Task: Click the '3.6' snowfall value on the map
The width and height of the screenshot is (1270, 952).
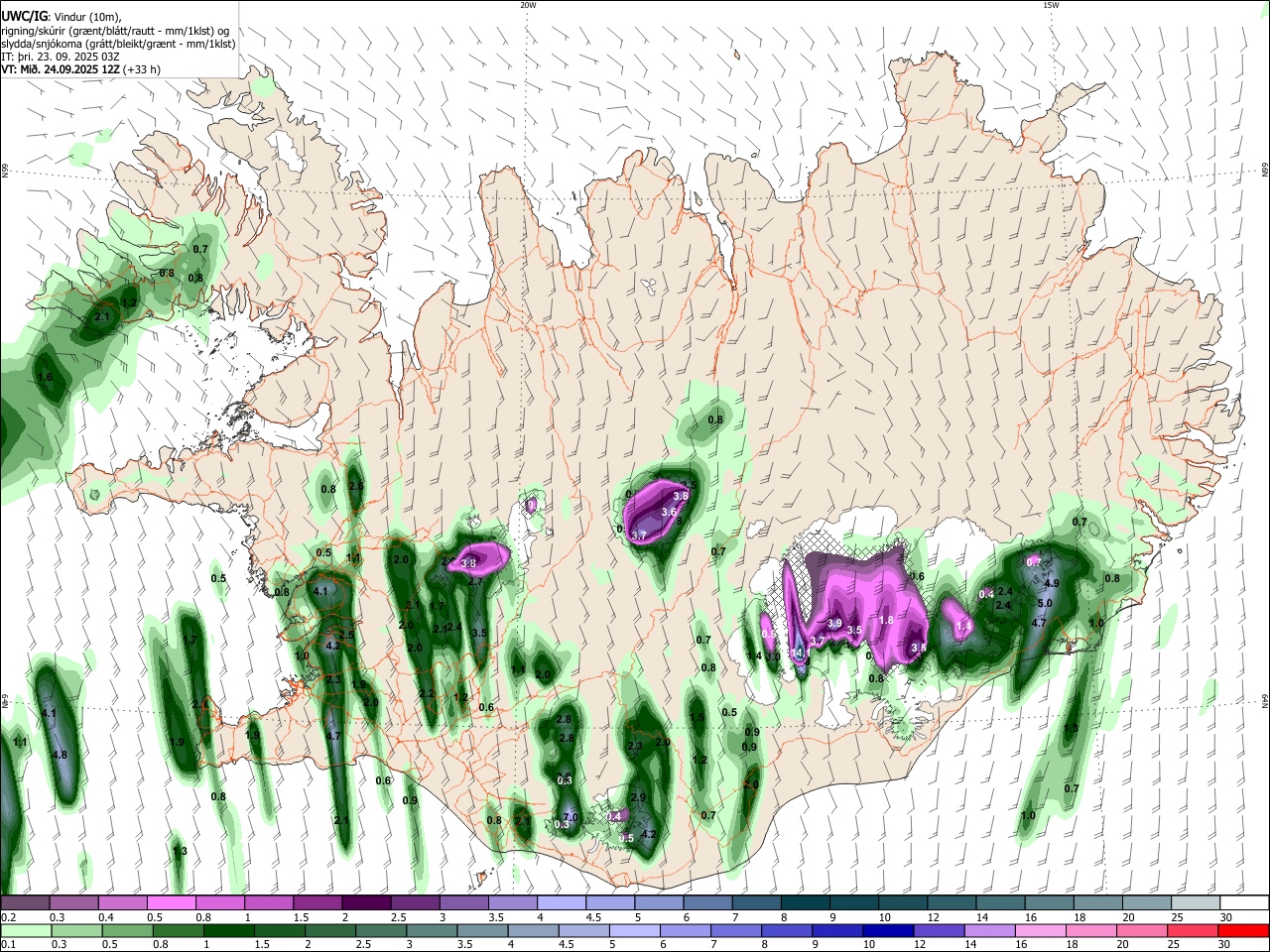Action: coord(669,513)
